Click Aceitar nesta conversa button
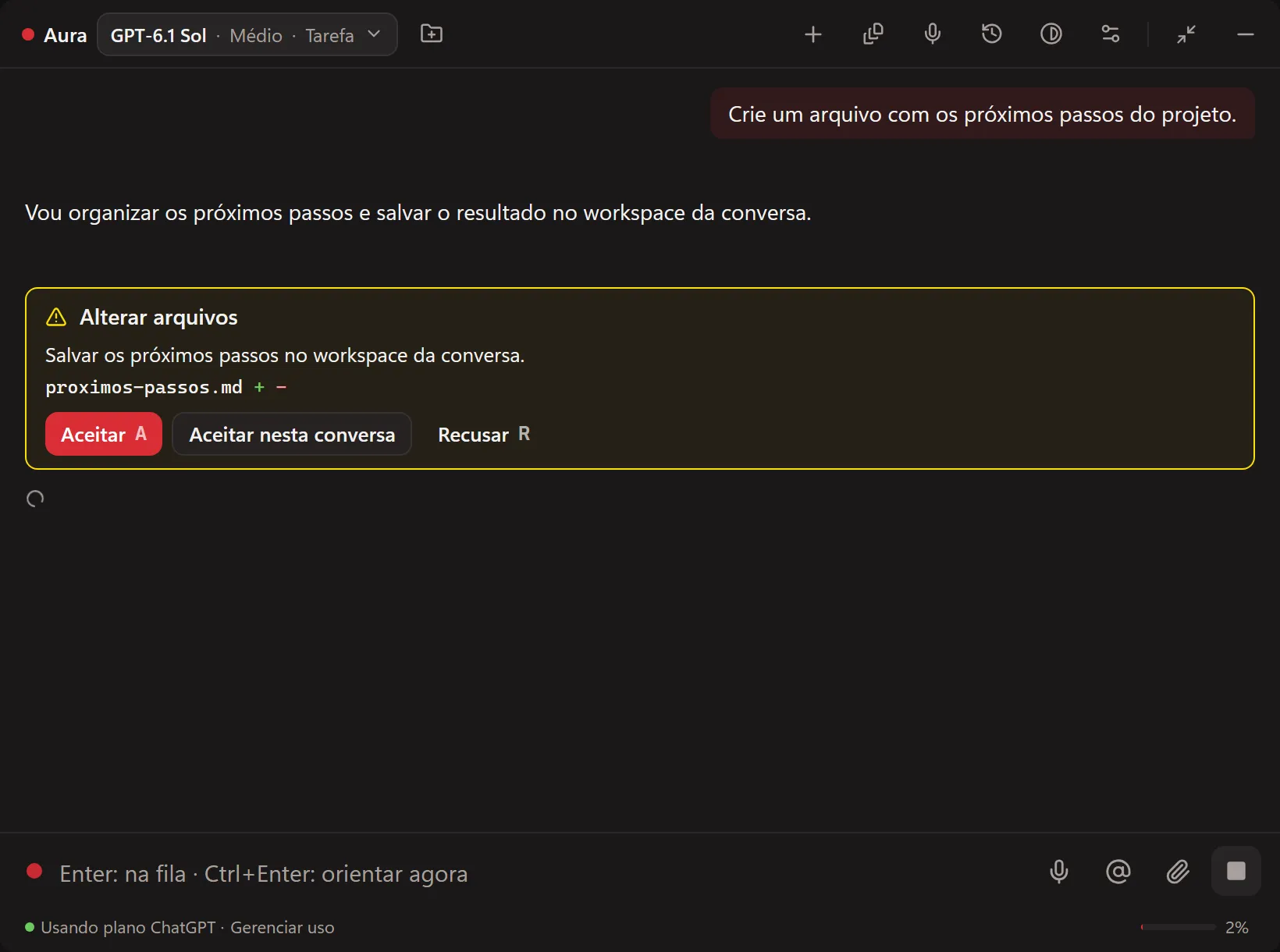 pyautogui.click(x=292, y=434)
